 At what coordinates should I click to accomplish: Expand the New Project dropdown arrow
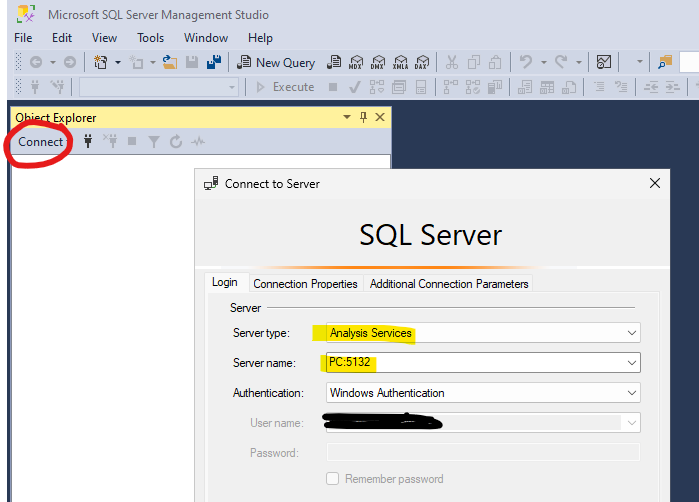(118, 62)
